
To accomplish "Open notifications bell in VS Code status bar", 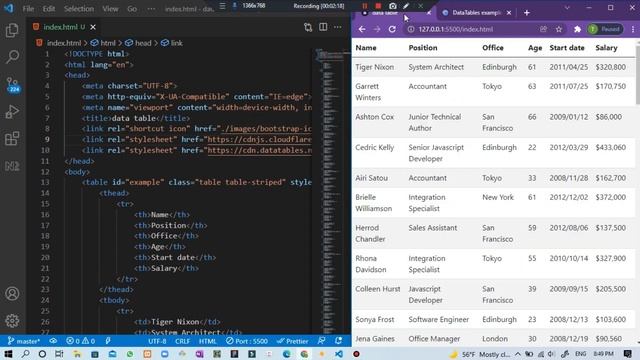I will click(338, 341).
